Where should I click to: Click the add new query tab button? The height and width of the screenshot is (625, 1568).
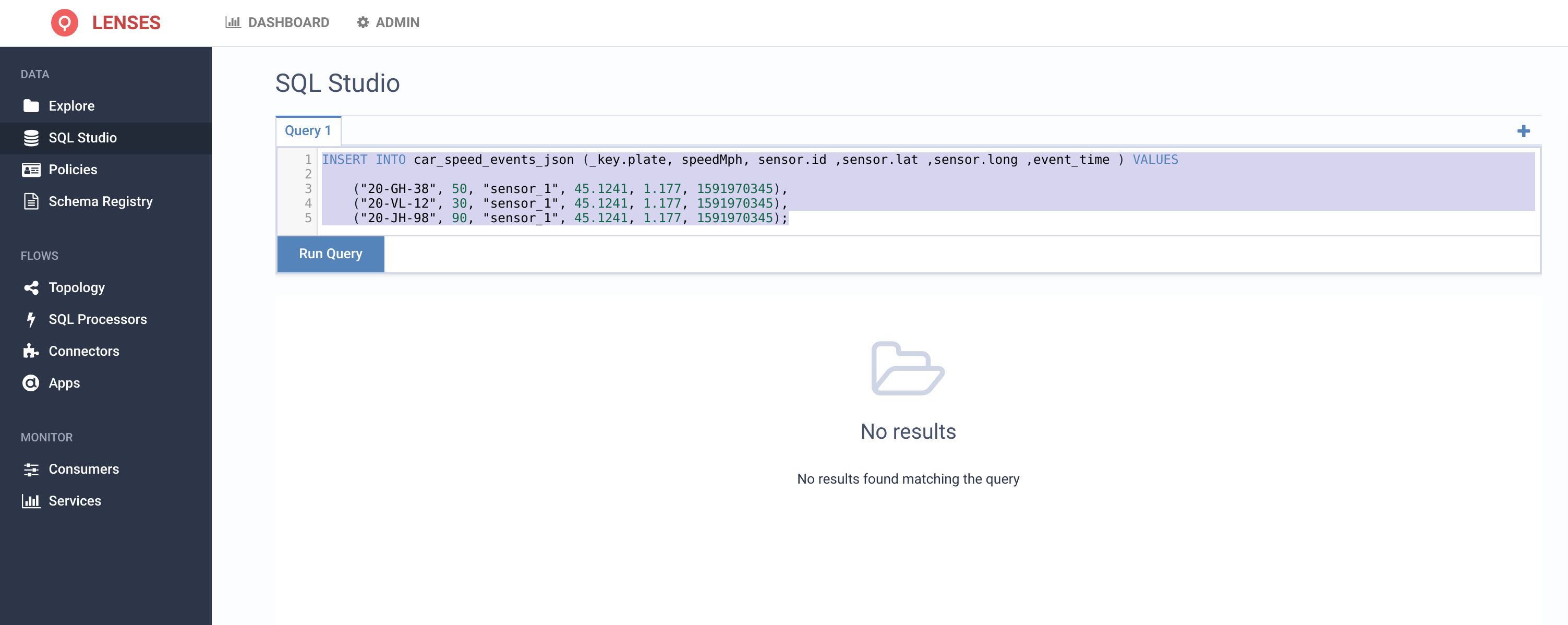click(x=1524, y=131)
